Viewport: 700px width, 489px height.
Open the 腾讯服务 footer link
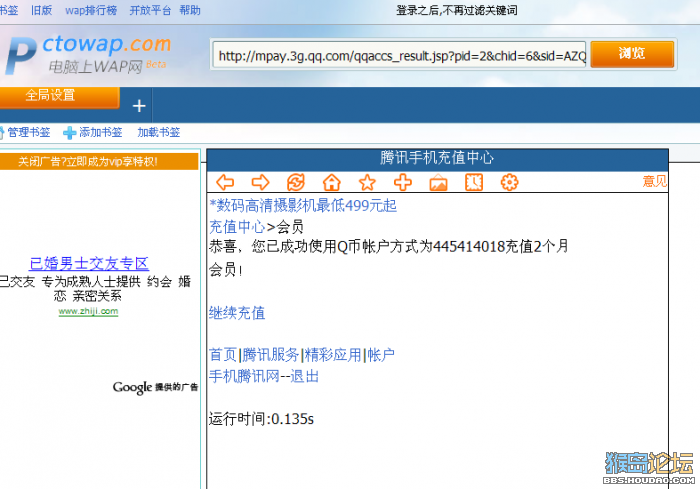[x=271, y=355]
